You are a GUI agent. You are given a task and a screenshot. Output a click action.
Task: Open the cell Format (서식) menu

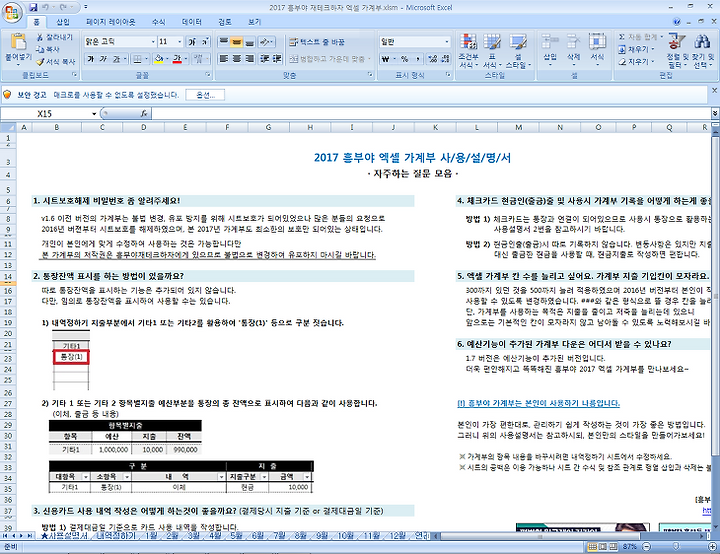pyautogui.click(x=597, y=50)
